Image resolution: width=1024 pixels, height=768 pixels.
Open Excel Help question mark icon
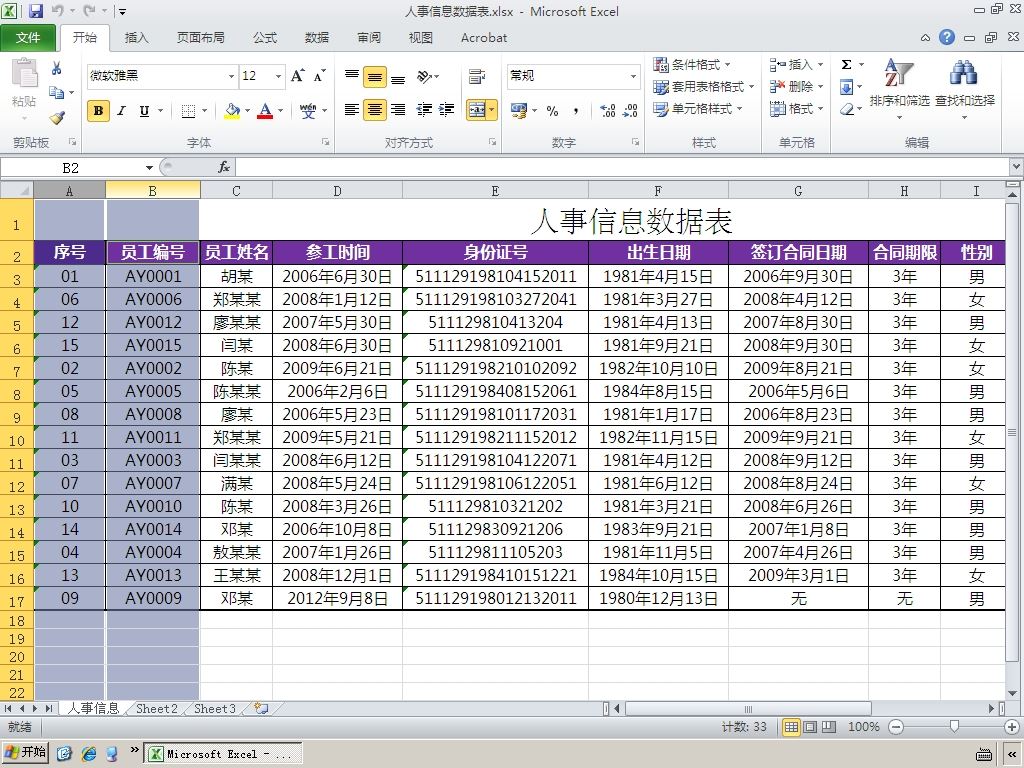pyautogui.click(x=947, y=37)
